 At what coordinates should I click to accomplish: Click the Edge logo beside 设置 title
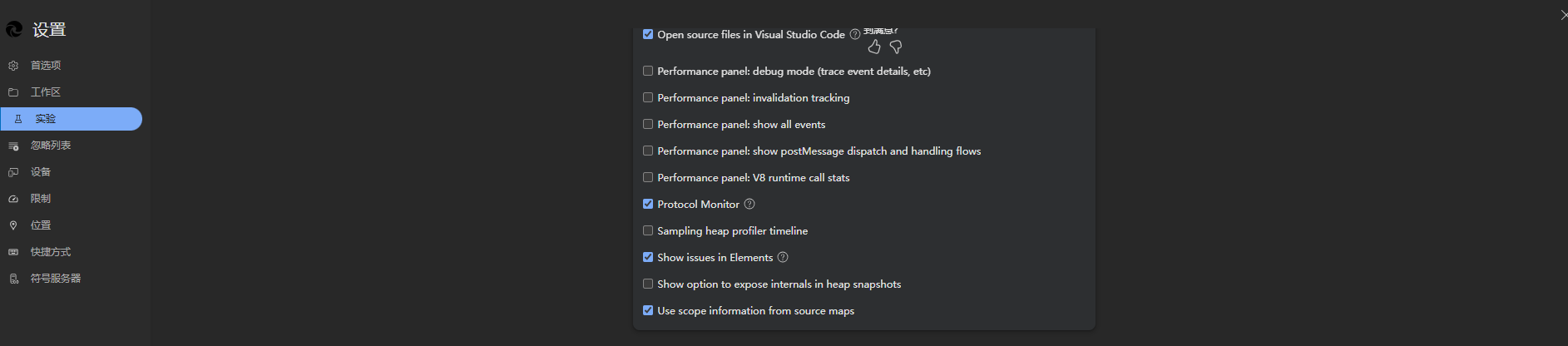[14, 30]
